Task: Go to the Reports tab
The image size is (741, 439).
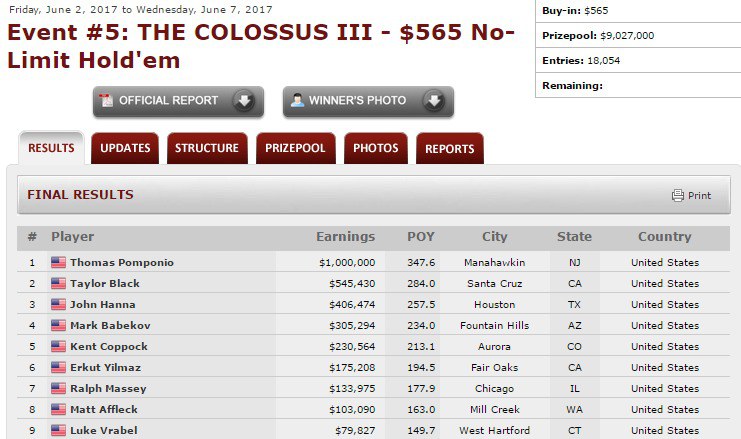Action: pos(450,149)
